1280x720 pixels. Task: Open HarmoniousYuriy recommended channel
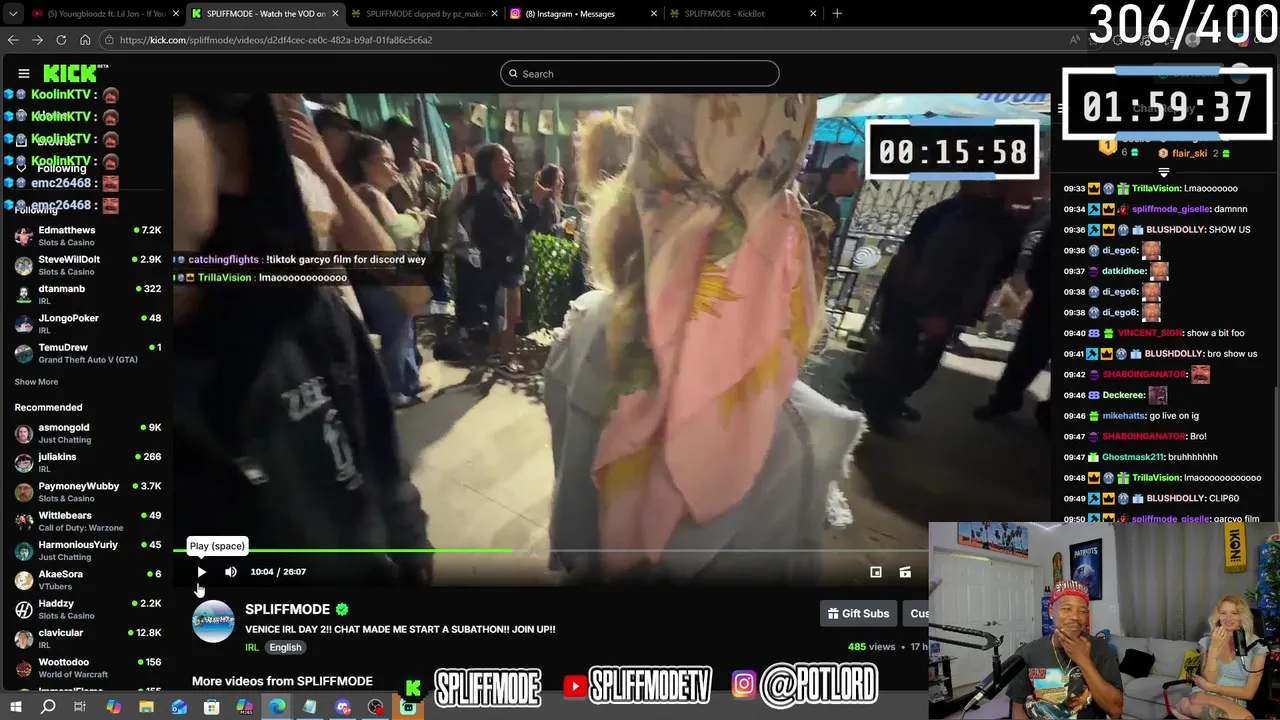point(88,550)
